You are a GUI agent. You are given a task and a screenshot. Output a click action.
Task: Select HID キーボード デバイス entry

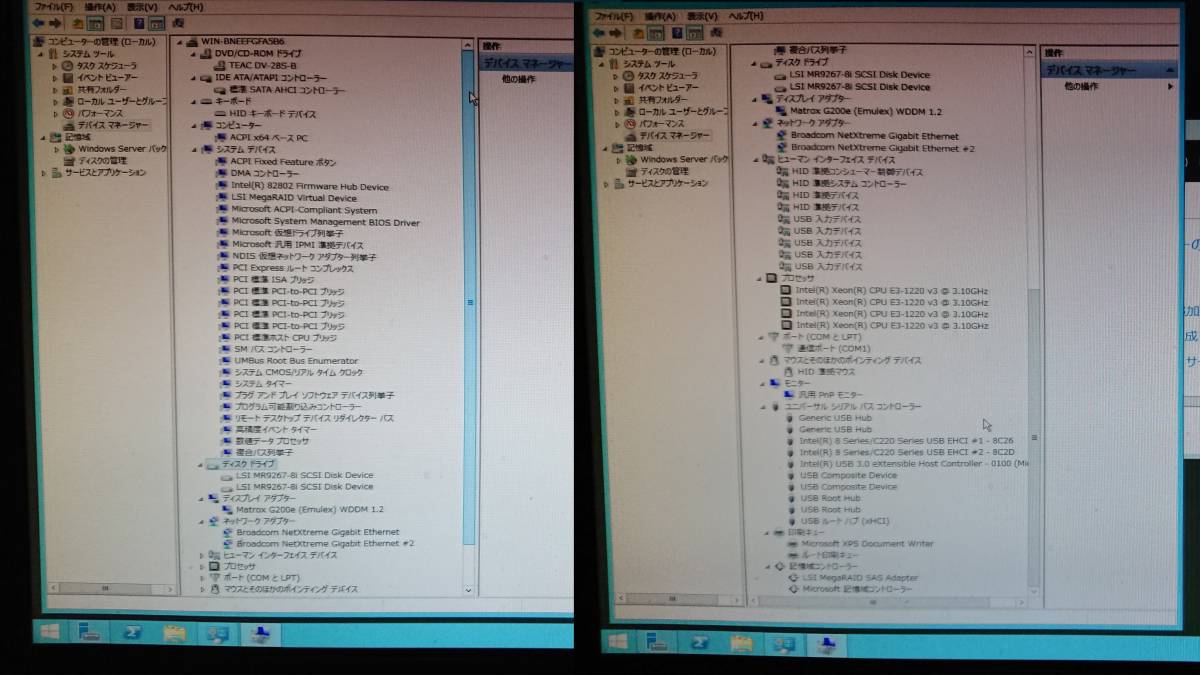[x=272, y=113]
